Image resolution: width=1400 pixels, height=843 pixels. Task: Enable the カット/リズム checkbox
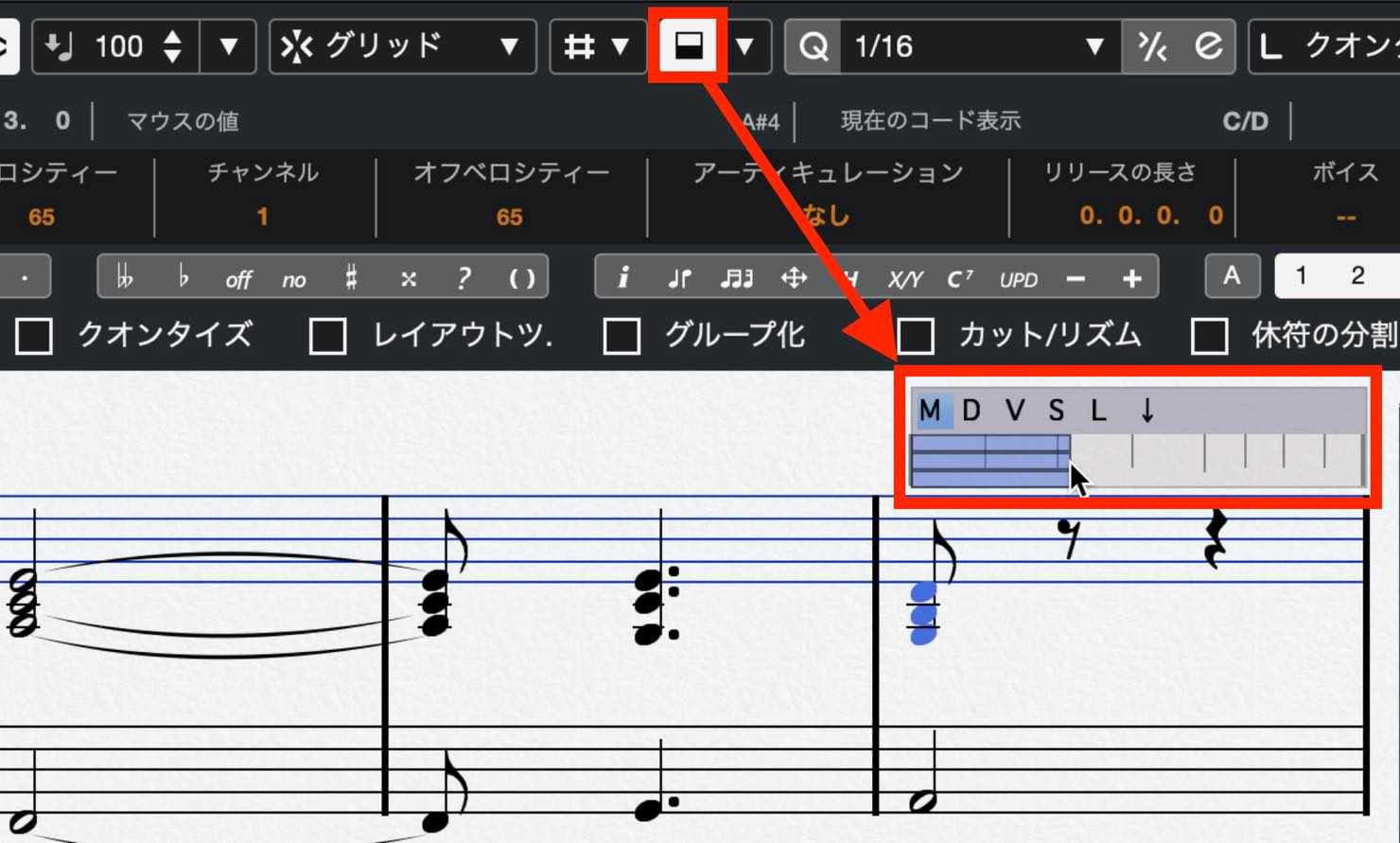(916, 336)
